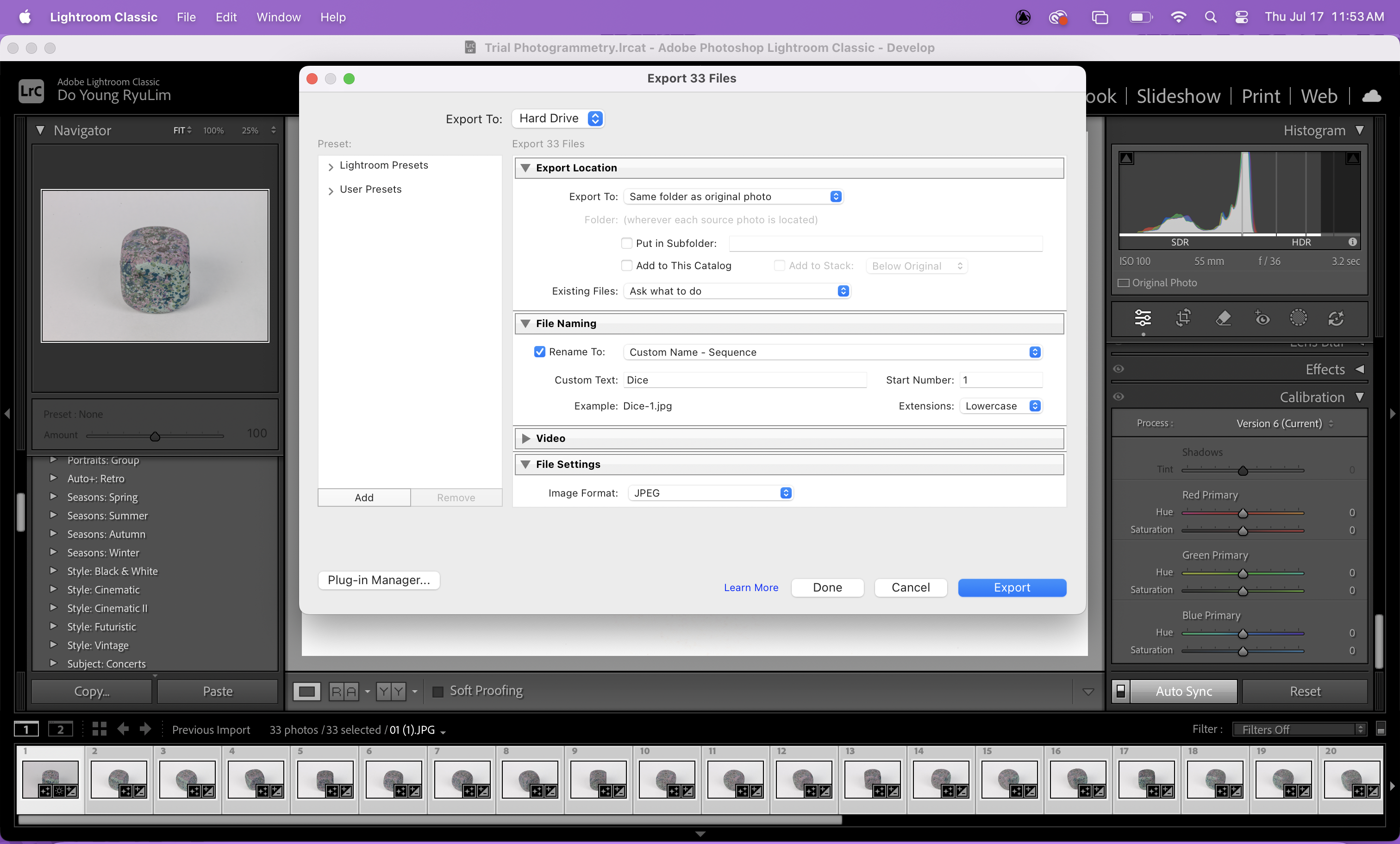Collapse the Export Location section
1400x844 pixels.
(525, 168)
